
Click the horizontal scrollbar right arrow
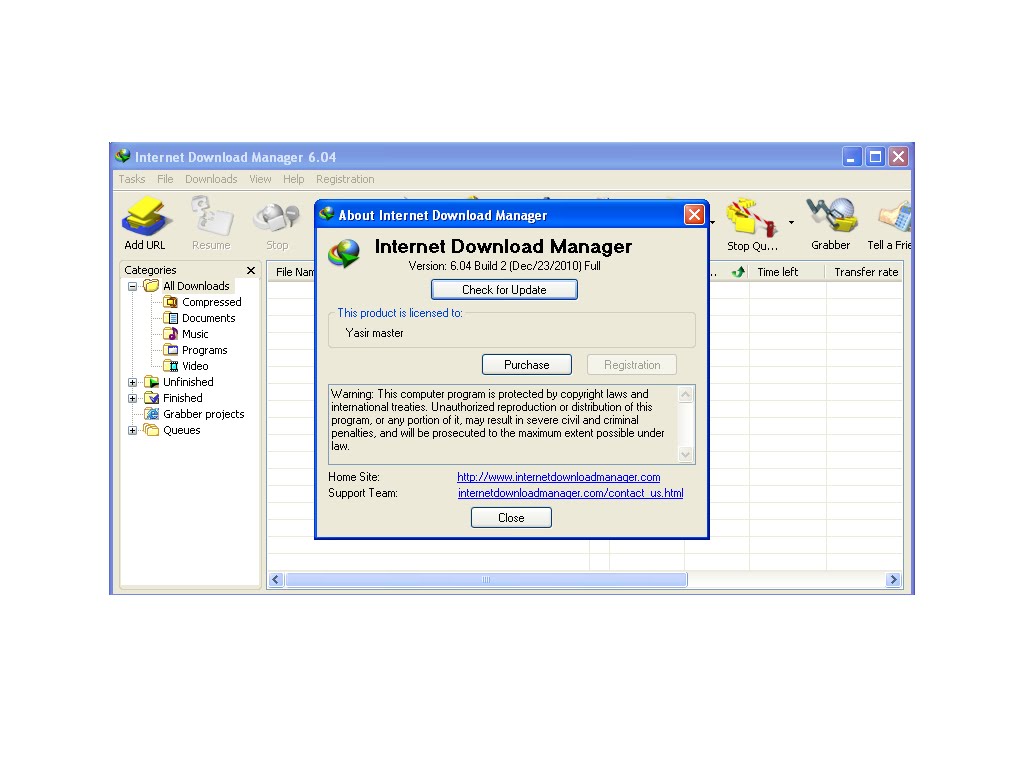pos(893,579)
